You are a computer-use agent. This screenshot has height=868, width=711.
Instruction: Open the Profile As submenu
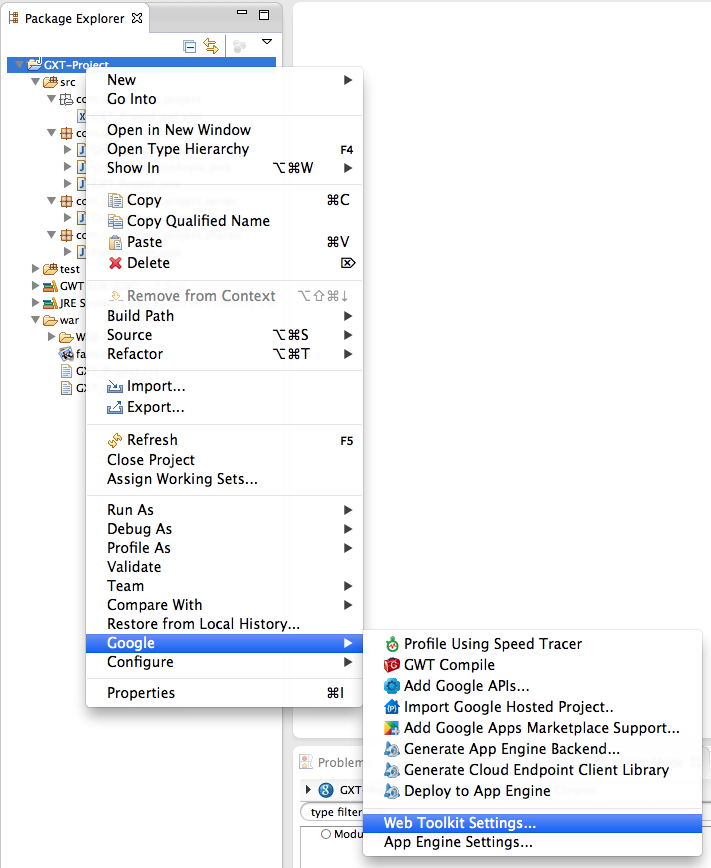(224, 547)
